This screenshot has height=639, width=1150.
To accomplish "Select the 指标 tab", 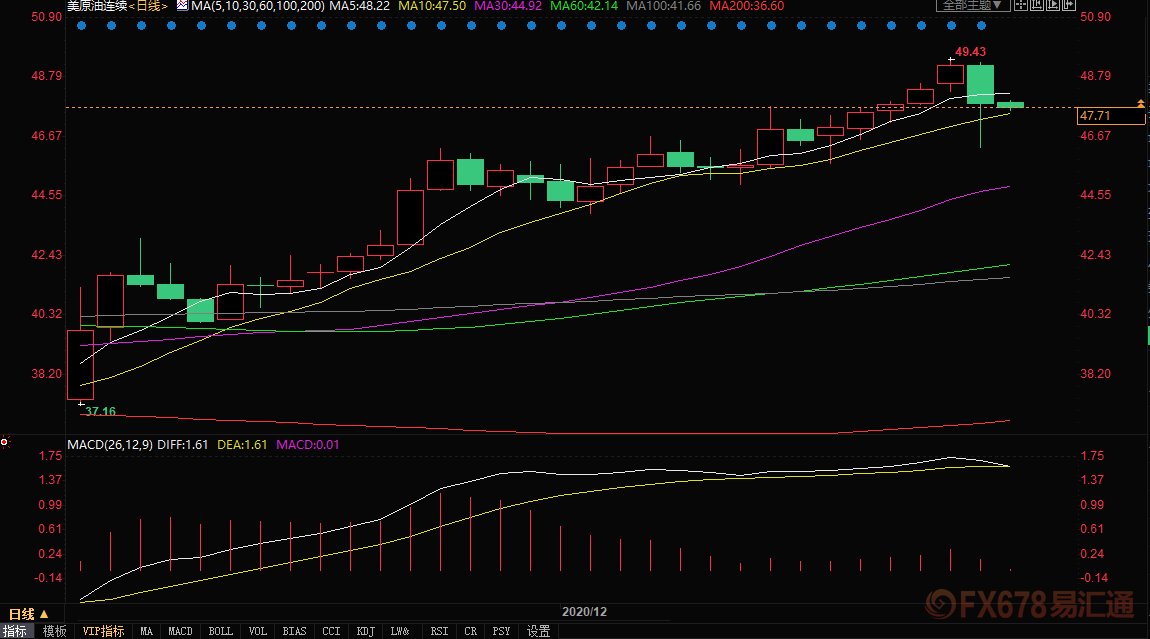I will pyautogui.click(x=15, y=631).
